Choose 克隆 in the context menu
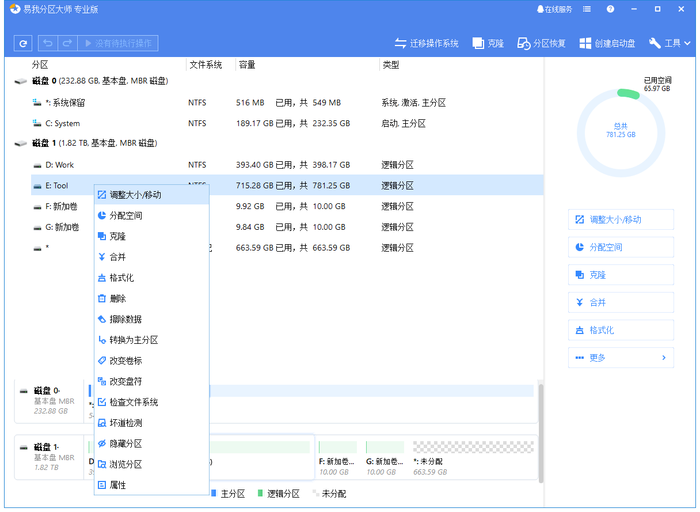The width and height of the screenshot is (700, 512). click(x=152, y=236)
